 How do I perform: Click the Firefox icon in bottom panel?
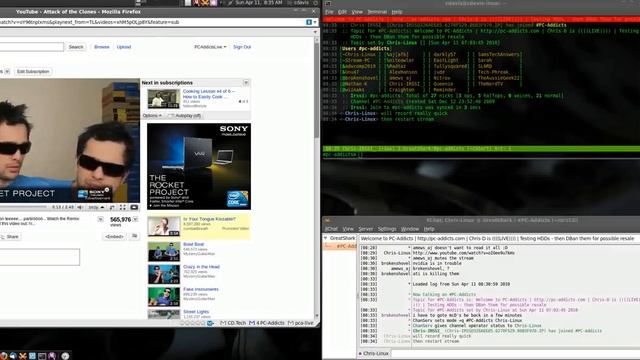tap(3, 356)
